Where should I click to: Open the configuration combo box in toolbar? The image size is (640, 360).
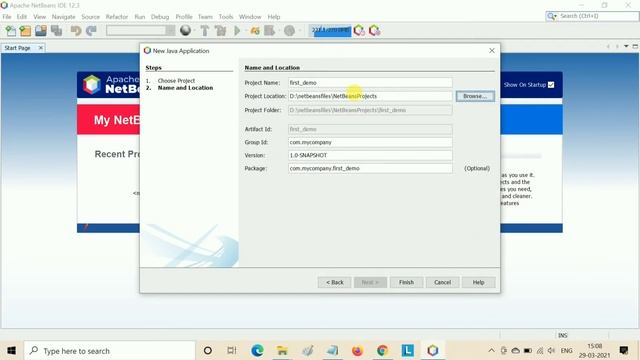(x=140, y=31)
